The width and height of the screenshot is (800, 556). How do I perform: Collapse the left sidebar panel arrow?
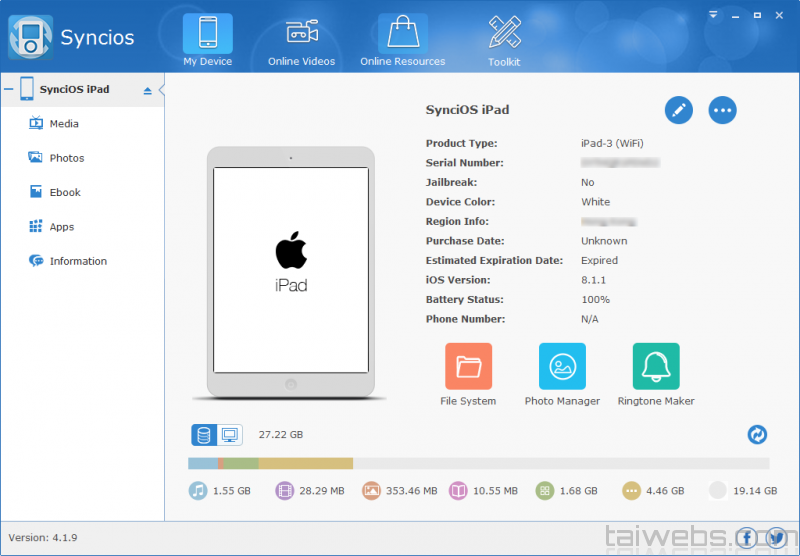(162, 90)
